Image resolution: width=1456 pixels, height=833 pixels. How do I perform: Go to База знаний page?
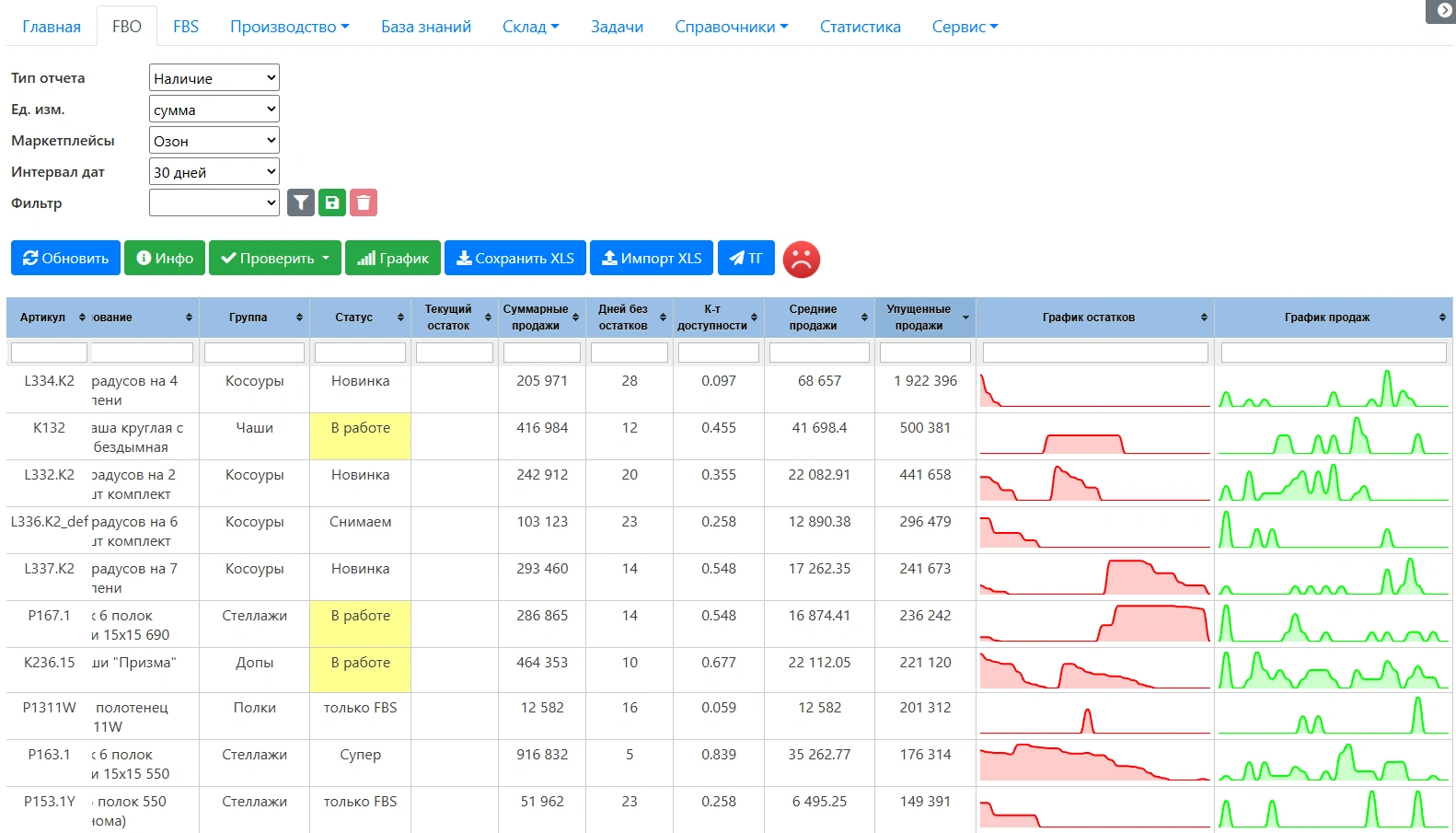(426, 27)
